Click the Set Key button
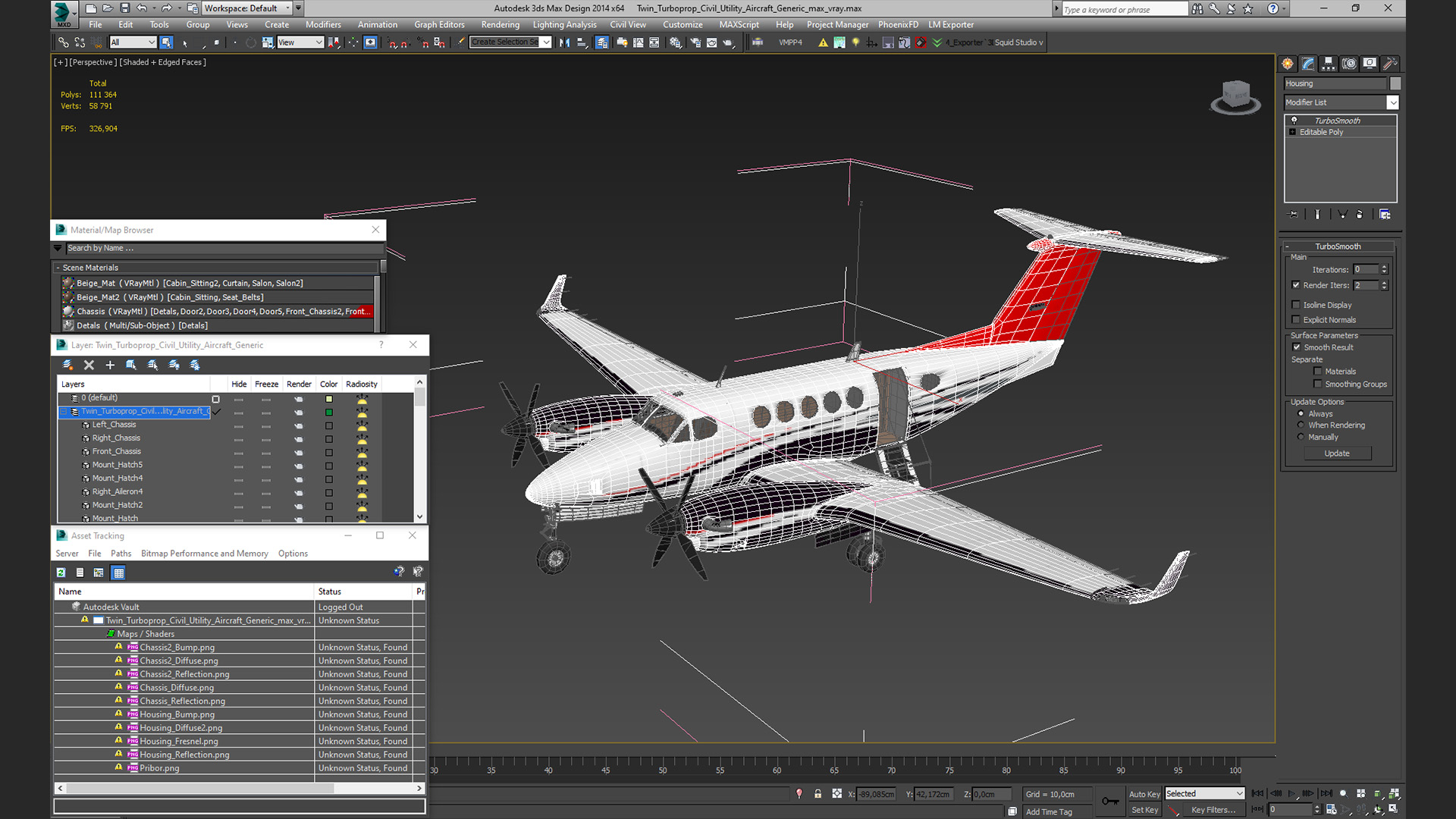 (x=1144, y=810)
